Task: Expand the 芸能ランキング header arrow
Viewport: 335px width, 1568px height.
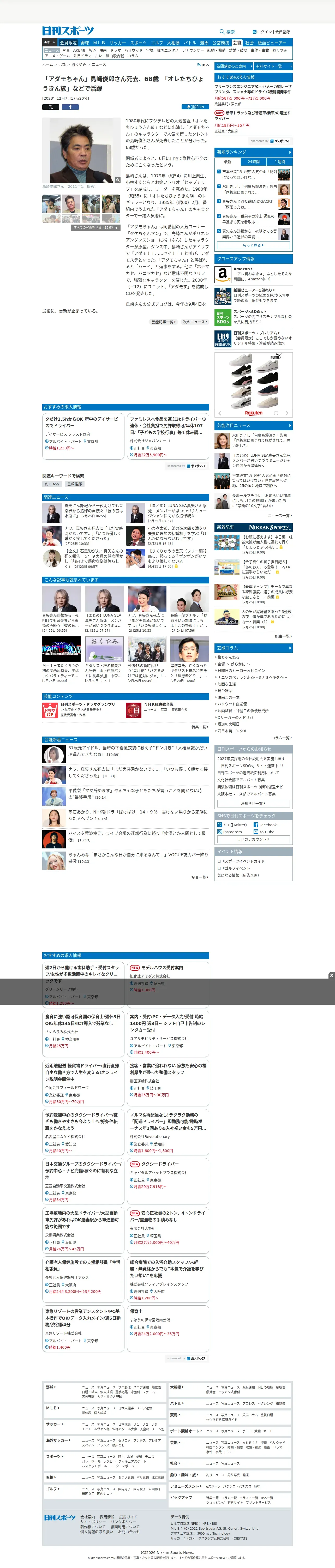Action: (290, 152)
